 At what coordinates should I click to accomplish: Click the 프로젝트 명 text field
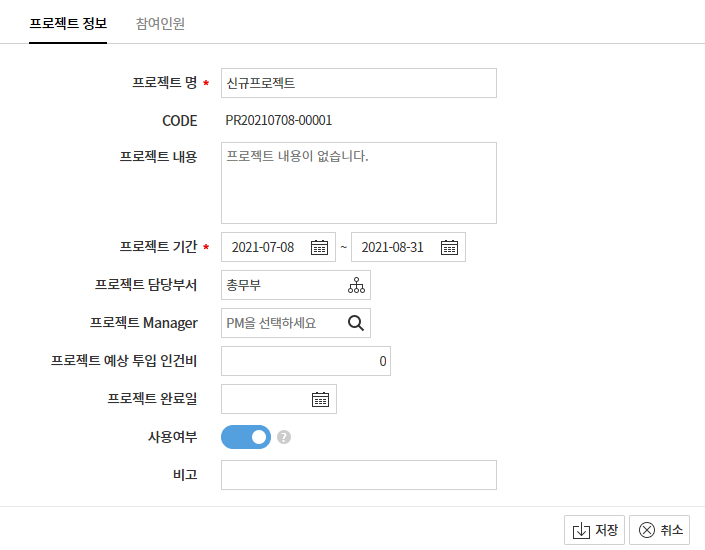(358, 83)
